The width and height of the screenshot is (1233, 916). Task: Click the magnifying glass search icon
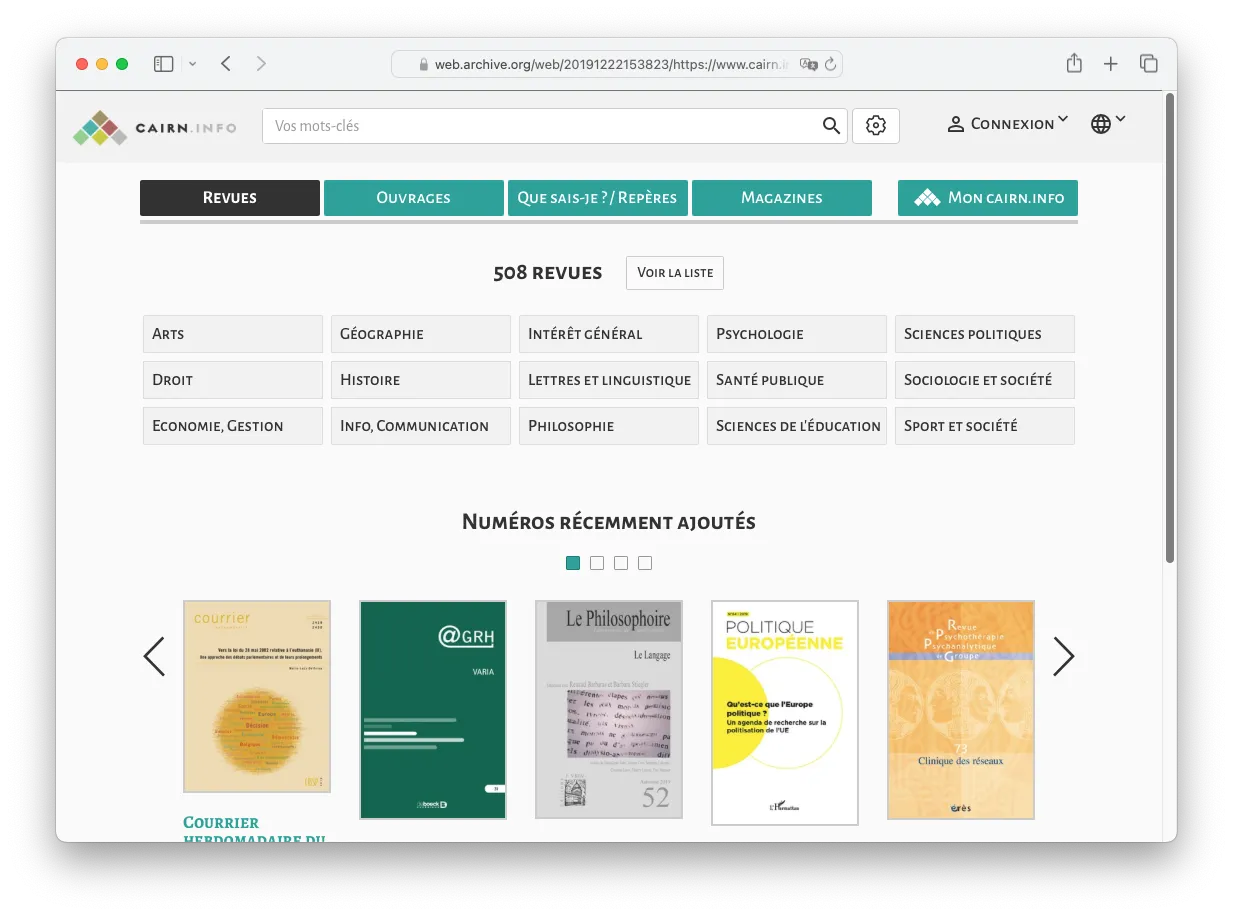[x=831, y=126]
